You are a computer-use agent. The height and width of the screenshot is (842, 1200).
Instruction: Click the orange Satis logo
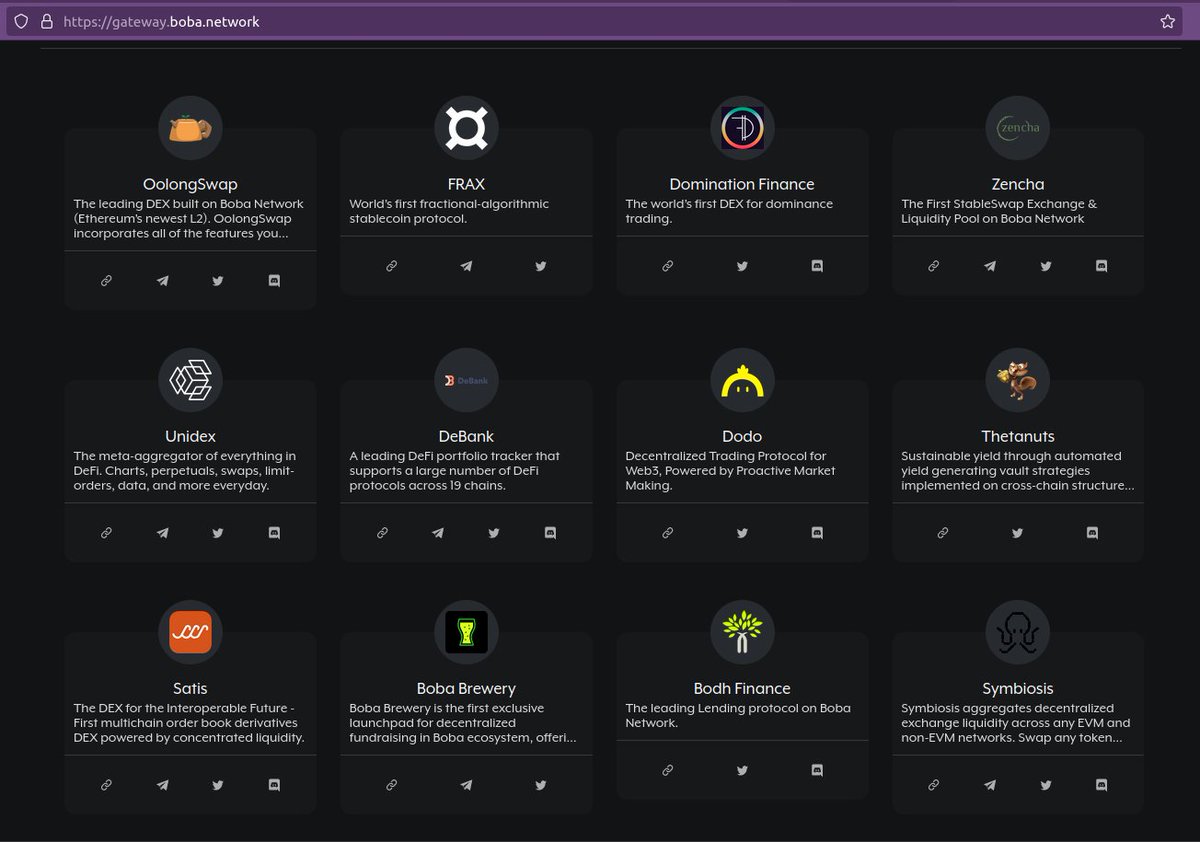point(190,632)
